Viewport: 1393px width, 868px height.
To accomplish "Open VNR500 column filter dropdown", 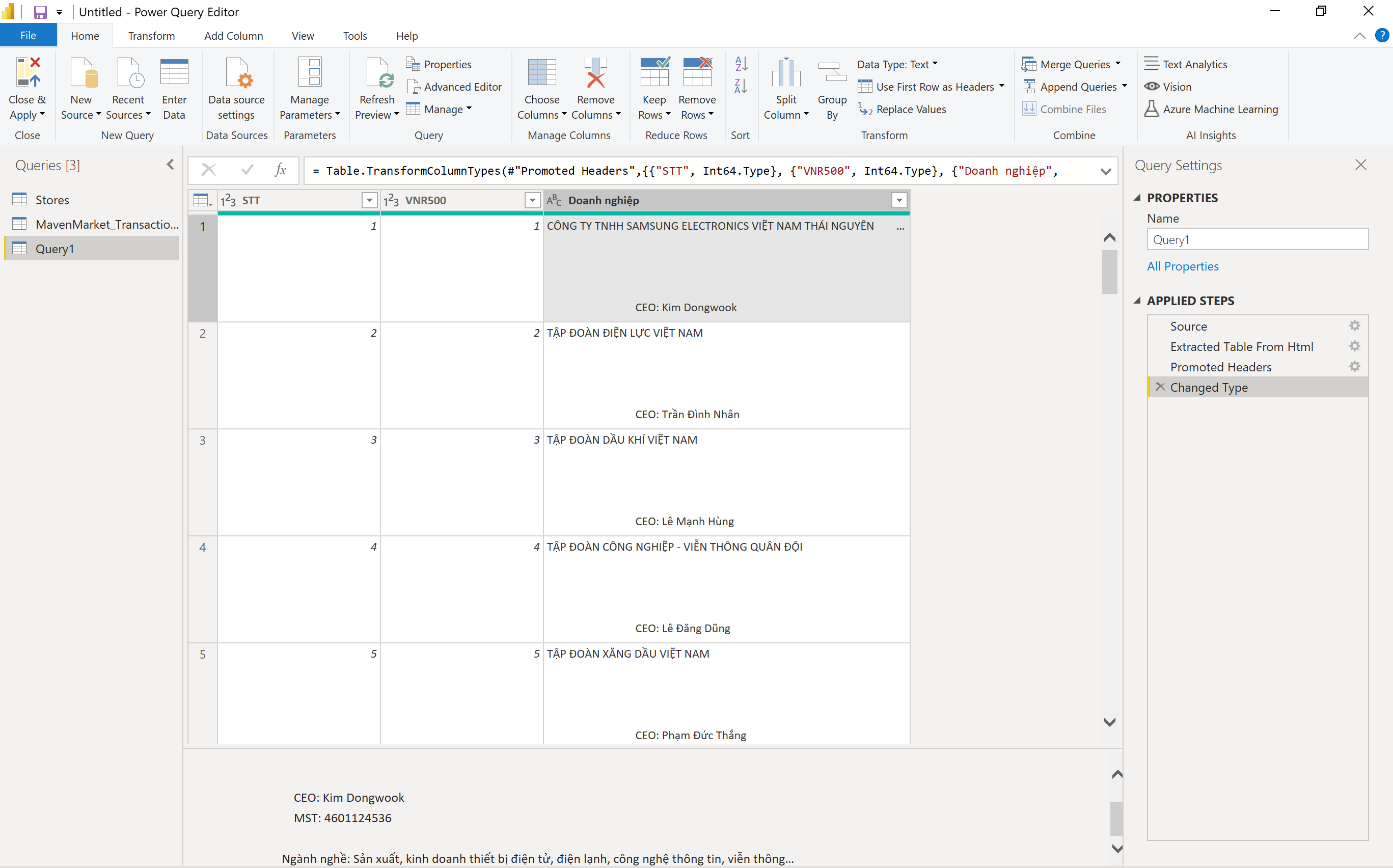I will click(x=533, y=200).
